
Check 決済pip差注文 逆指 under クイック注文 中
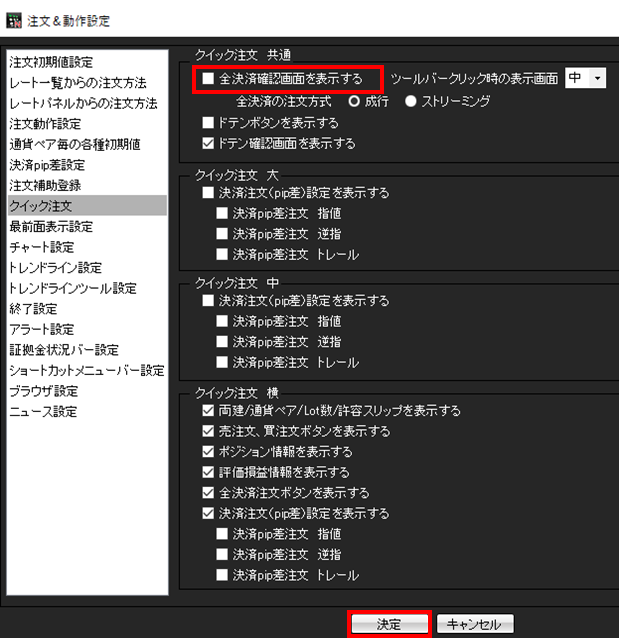222,341
